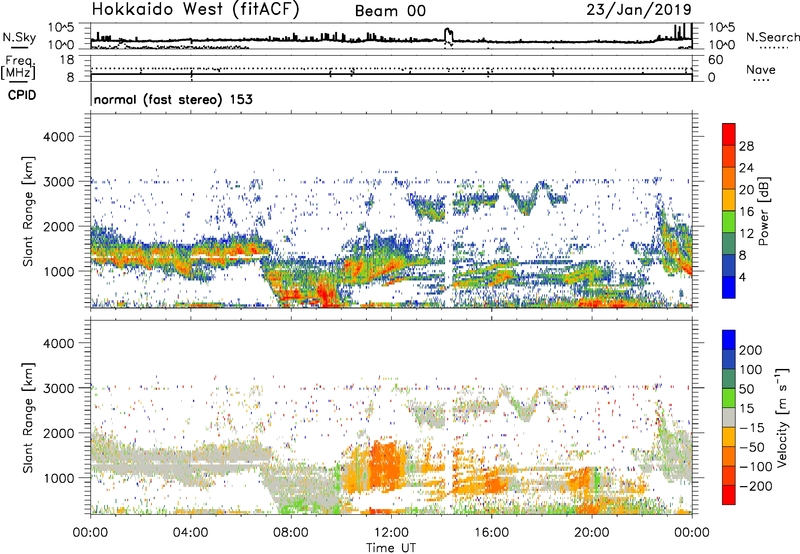Click the '04:00' time tick label
The height and width of the screenshot is (554, 800).
tap(190, 533)
